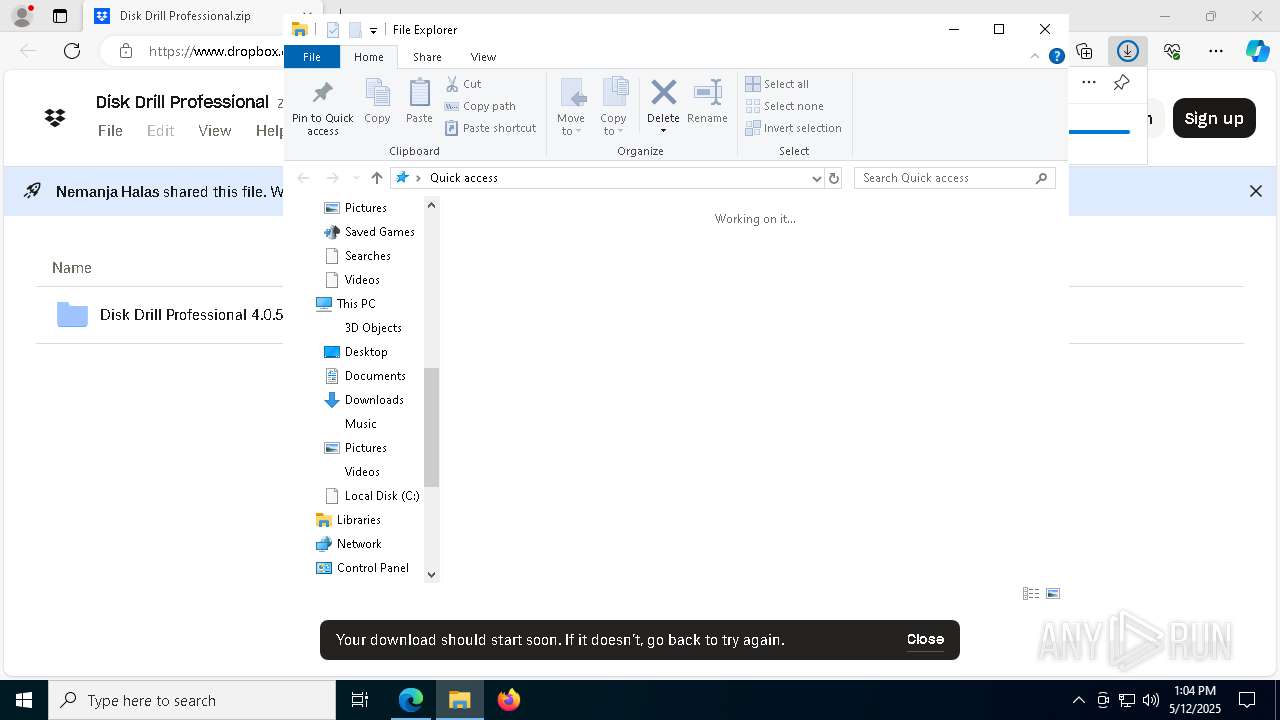Viewport: 1280px width, 720px height.
Task: Collapse the ribbon with chevron
Action: pos(1035,57)
